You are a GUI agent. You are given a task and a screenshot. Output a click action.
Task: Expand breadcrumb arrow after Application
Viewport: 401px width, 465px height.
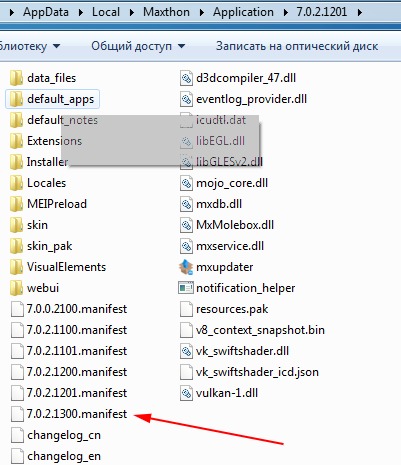tap(286, 13)
